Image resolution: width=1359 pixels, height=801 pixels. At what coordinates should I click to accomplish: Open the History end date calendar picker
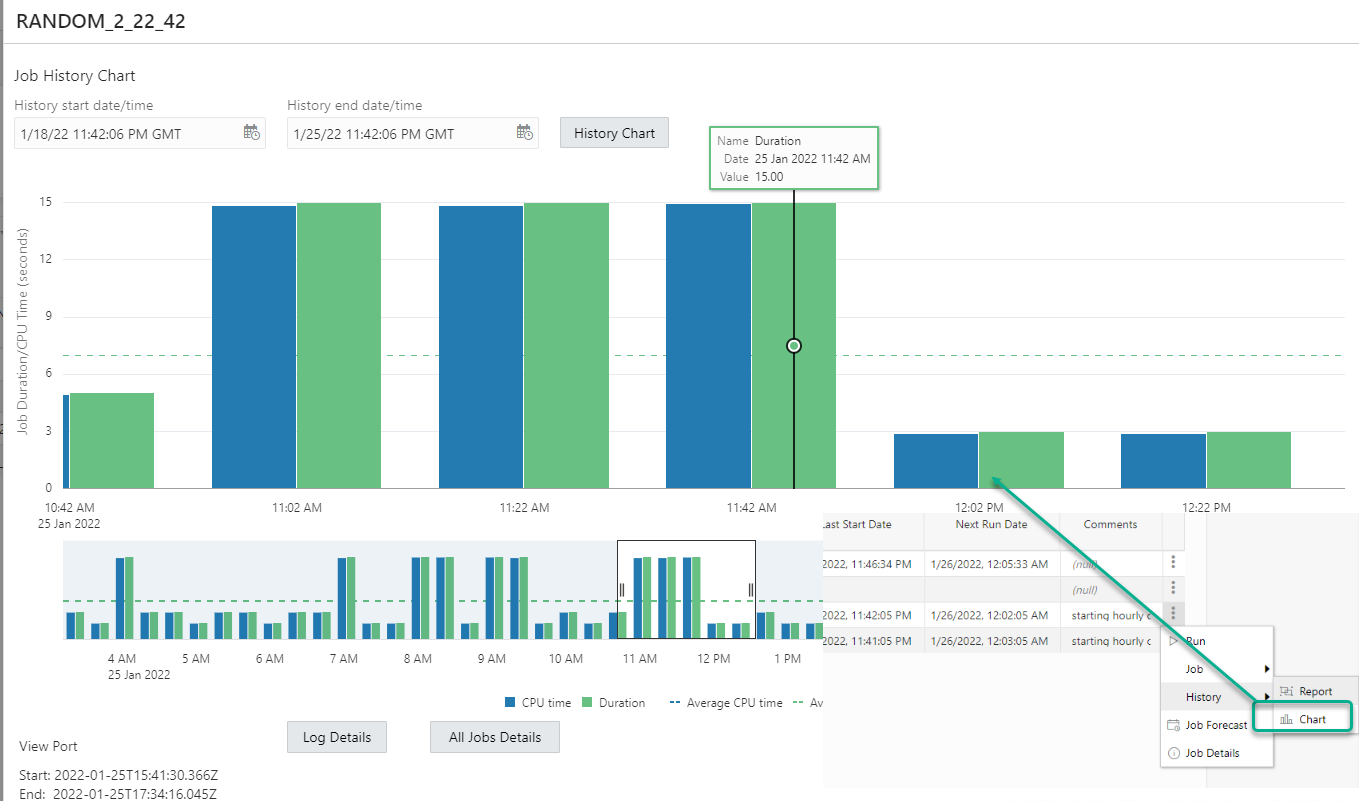pyautogui.click(x=525, y=133)
